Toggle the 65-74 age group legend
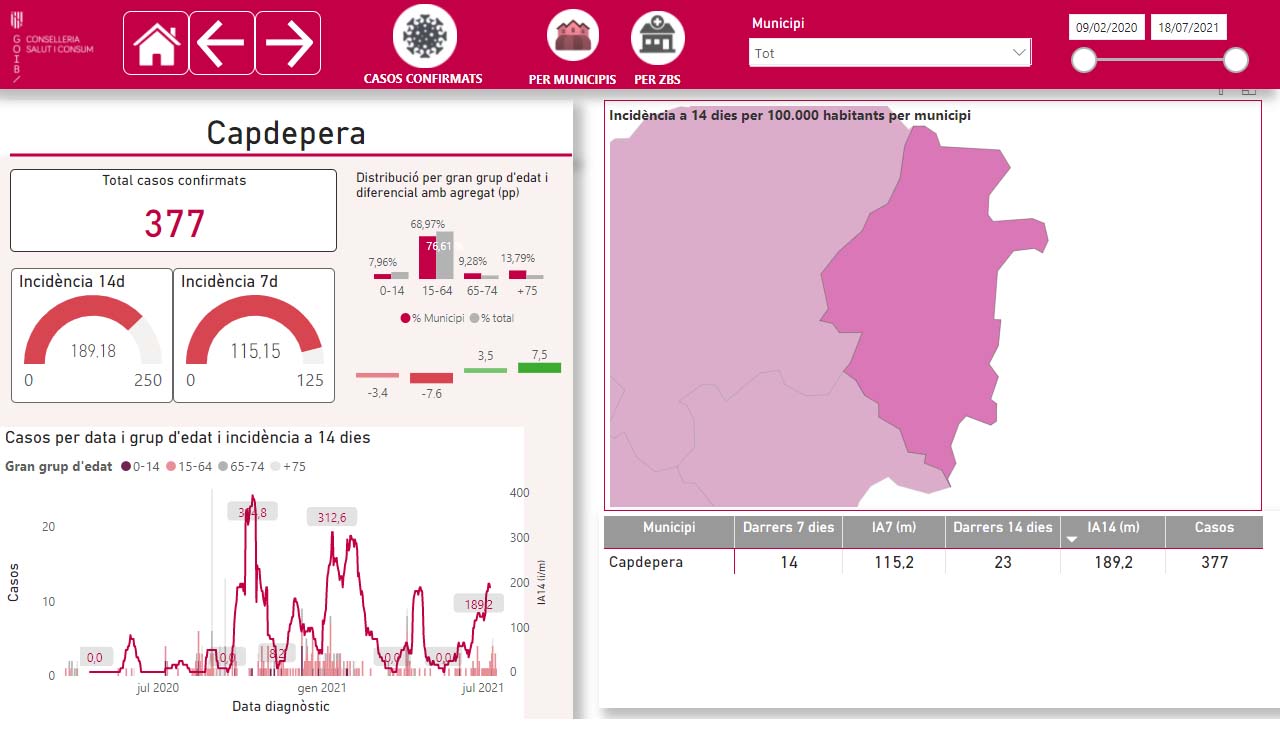Image resolution: width=1280 pixels, height=733 pixels. coord(241,466)
